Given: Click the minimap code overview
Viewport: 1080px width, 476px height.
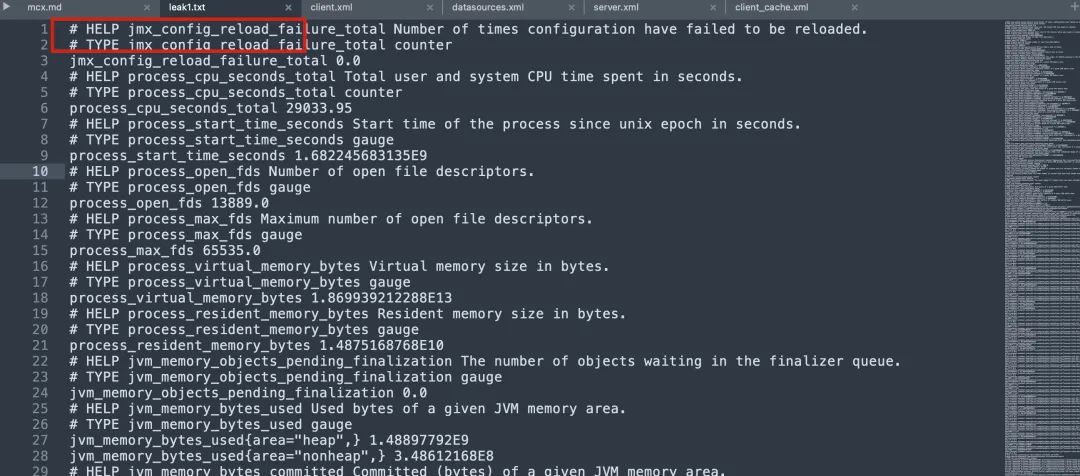Looking at the screenshot, I should tap(1041, 248).
